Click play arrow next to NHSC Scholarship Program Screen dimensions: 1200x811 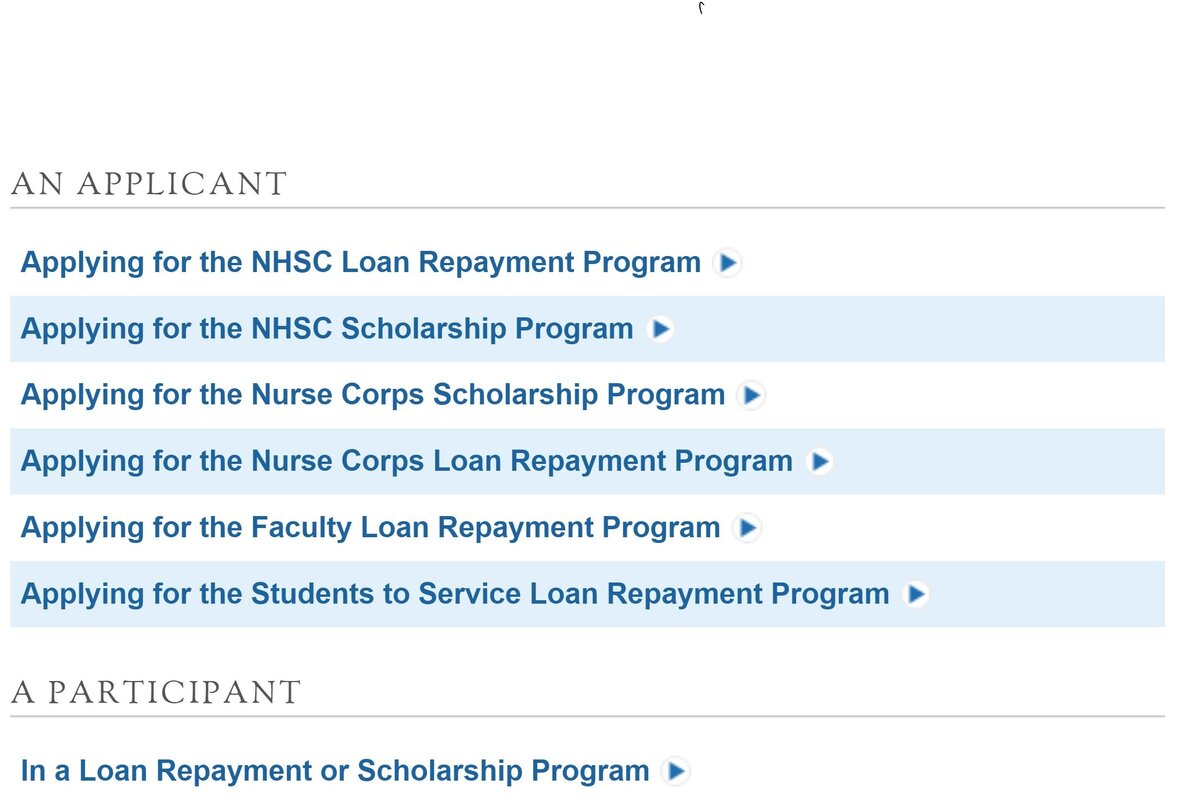[660, 329]
